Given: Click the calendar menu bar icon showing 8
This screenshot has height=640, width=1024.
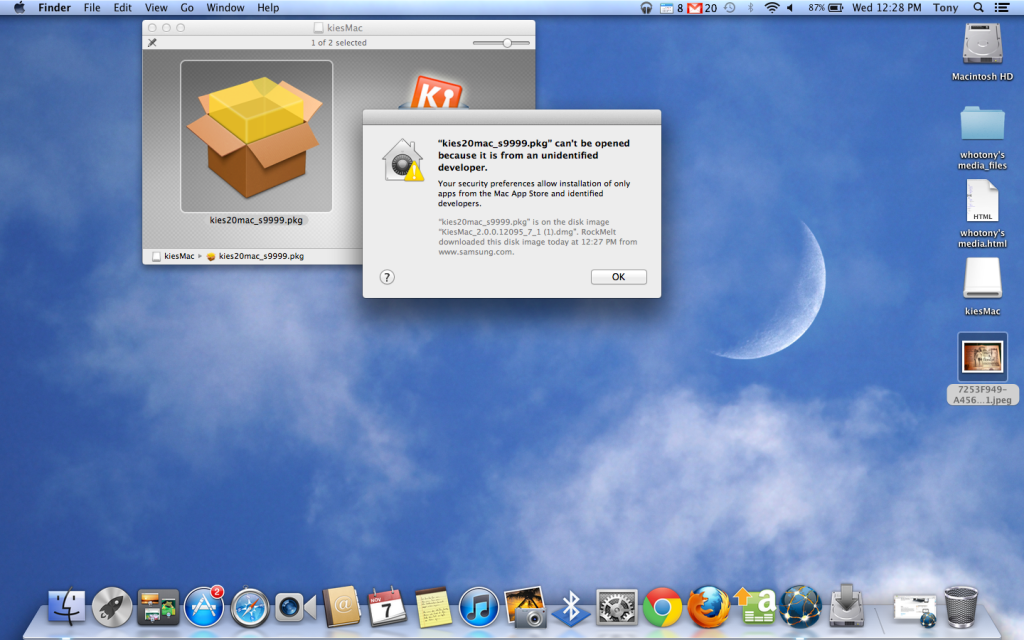Looking at the screenshot, I should [x=671, y=8].
